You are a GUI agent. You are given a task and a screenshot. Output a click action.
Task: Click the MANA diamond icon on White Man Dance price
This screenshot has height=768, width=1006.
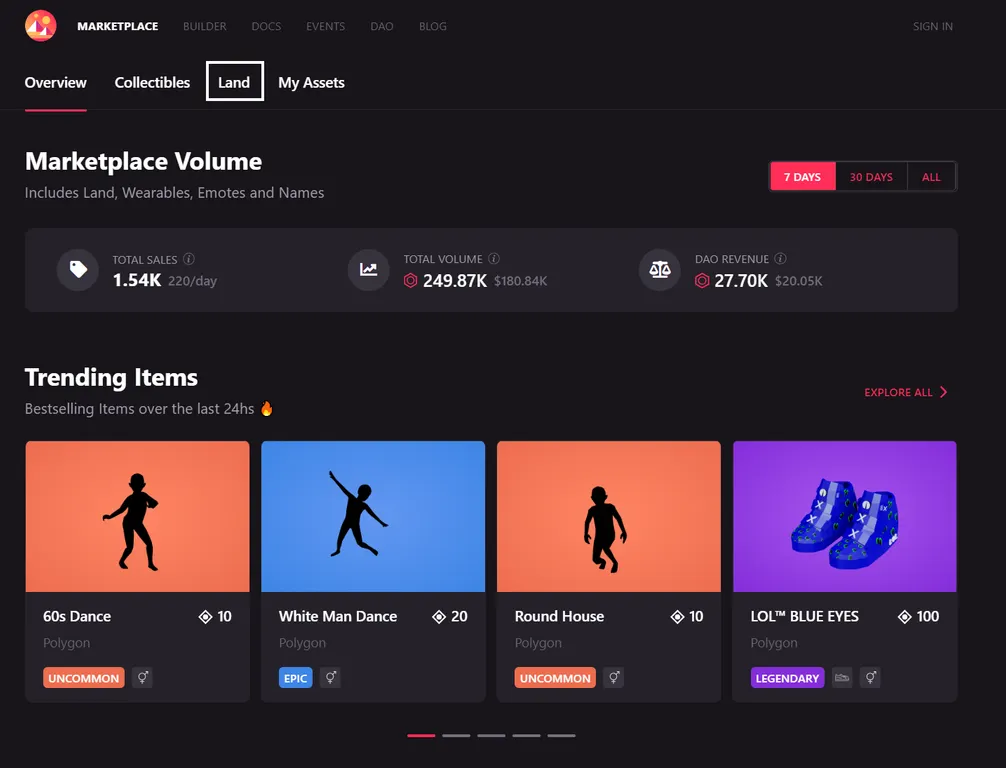(x=439, y=617)
